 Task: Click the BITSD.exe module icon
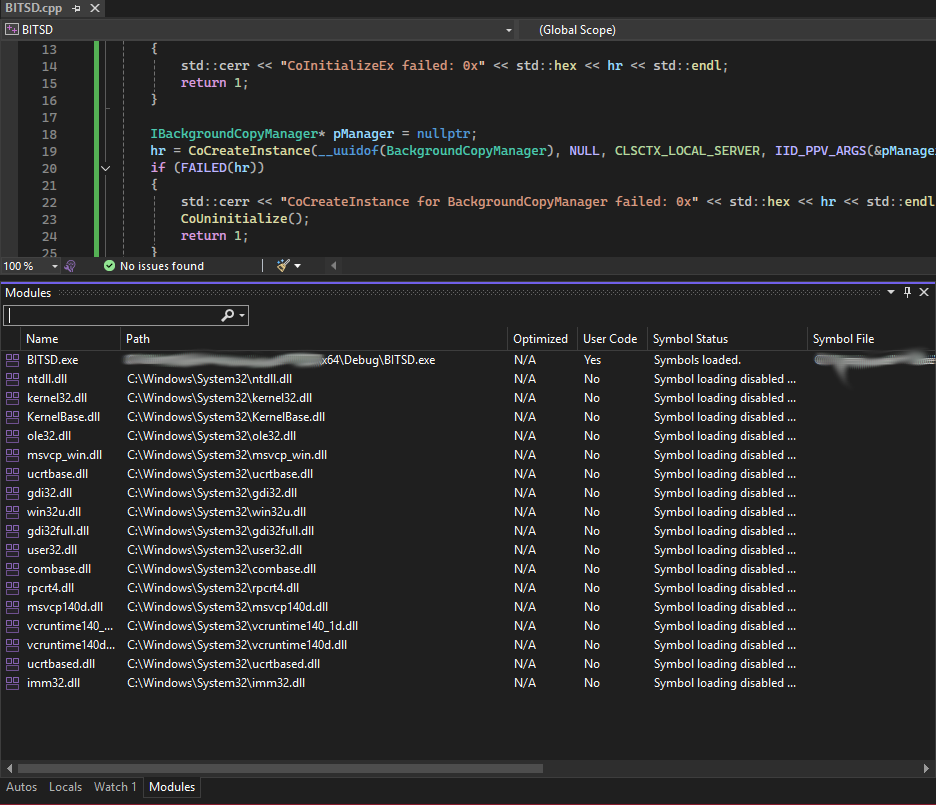pyautogui.click(x=12, y=360)
